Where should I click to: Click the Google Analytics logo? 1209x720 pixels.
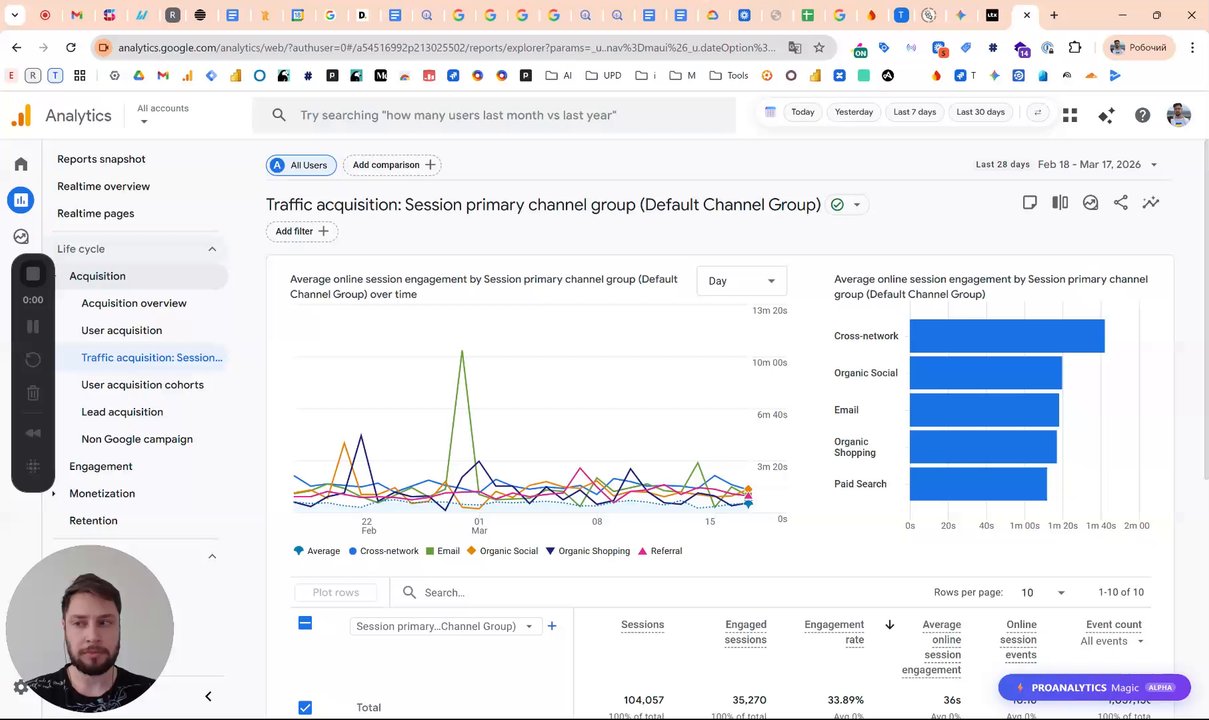(x=21, y=115)
